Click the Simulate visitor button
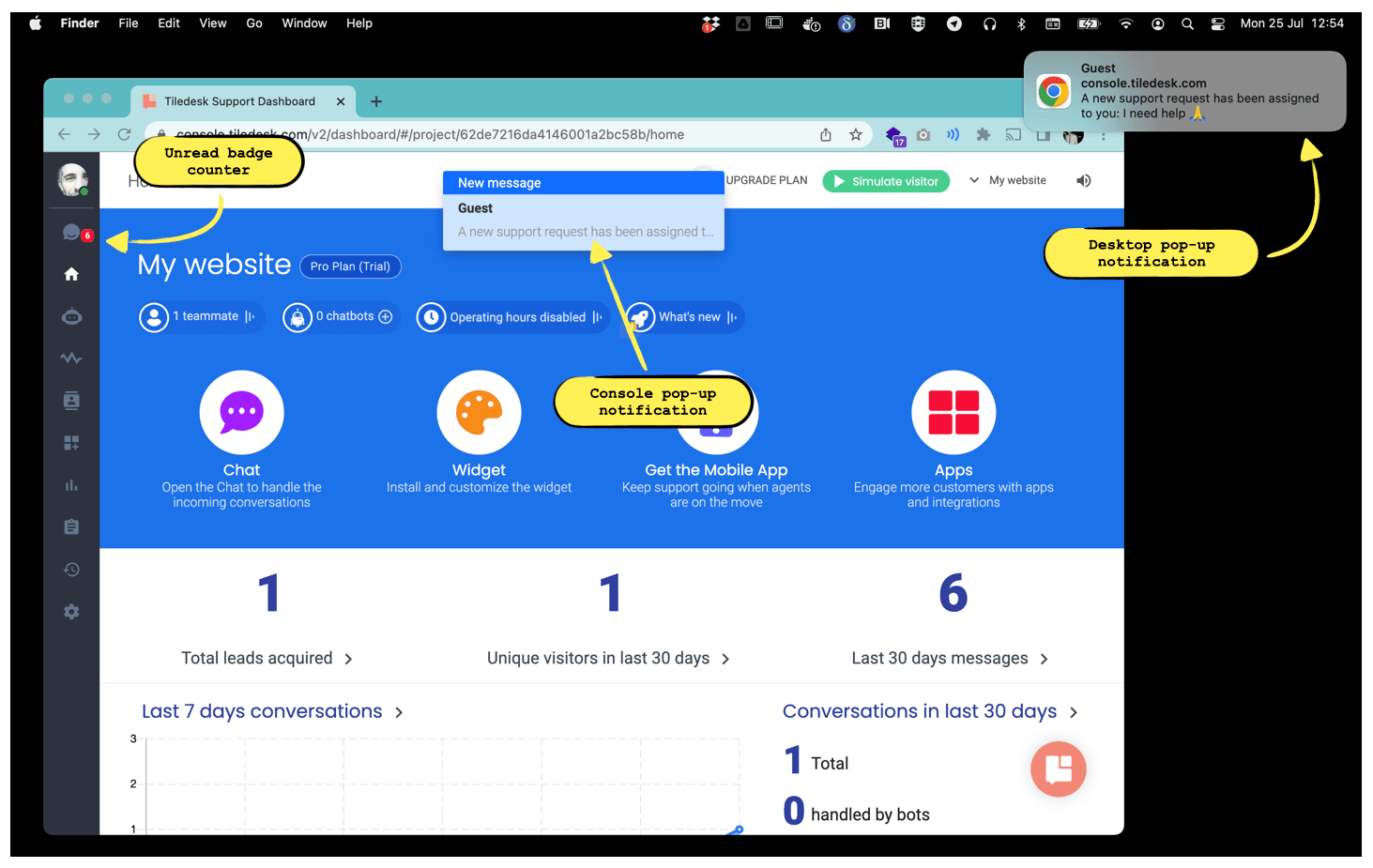This screenshot has width=1373, height=868. [886, 181]
